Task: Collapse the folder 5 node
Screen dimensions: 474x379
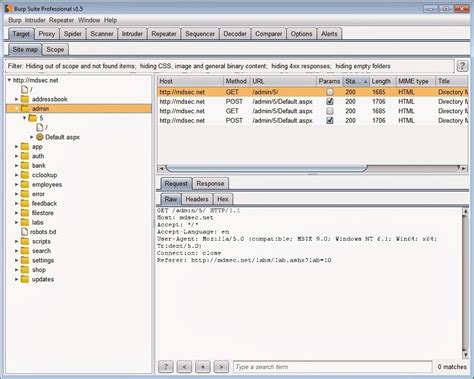Action: 24,118
